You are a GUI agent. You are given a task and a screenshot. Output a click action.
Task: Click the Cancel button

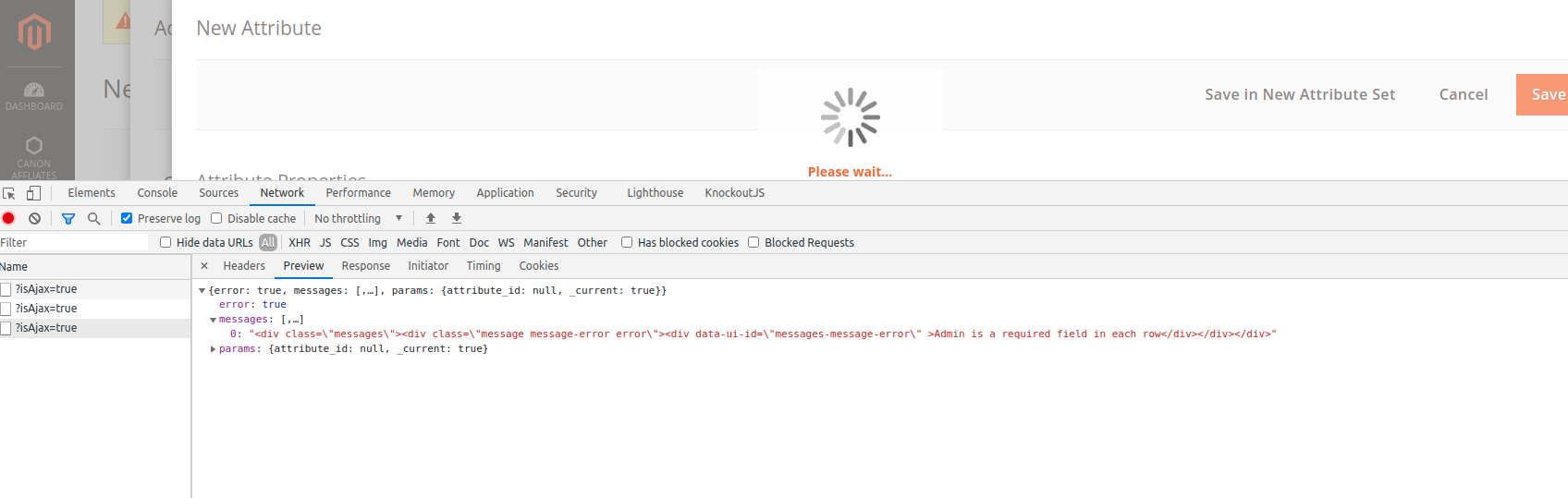[1464, 94]
